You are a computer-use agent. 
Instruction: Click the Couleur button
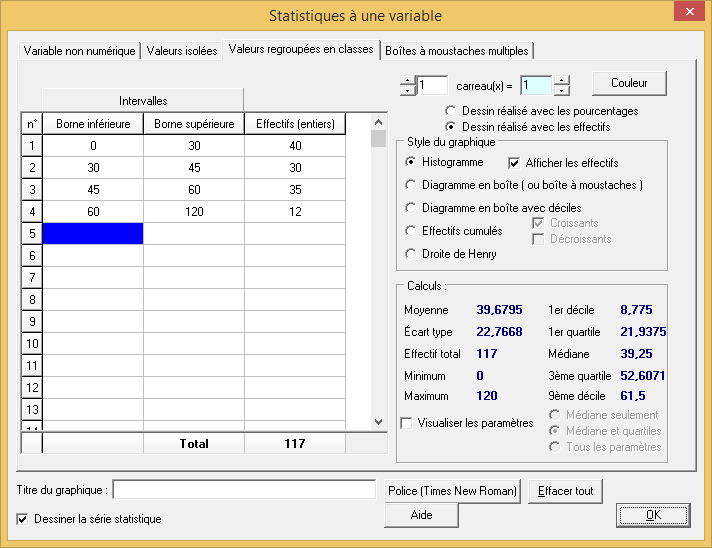629,83
